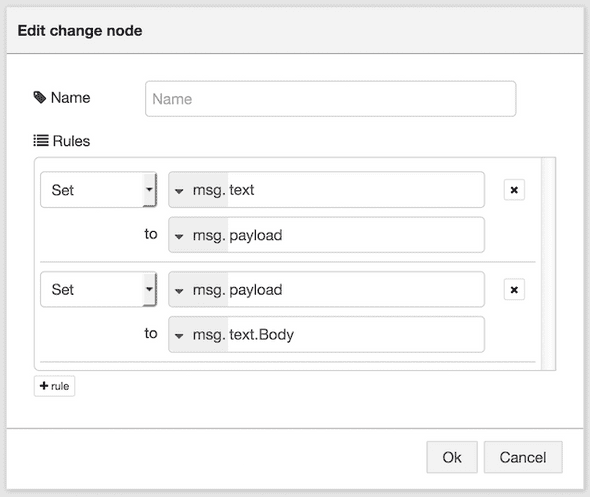Viewport: 590px width, 497px height.
Task: Click the payload value field in first rule
Action: 356,235
